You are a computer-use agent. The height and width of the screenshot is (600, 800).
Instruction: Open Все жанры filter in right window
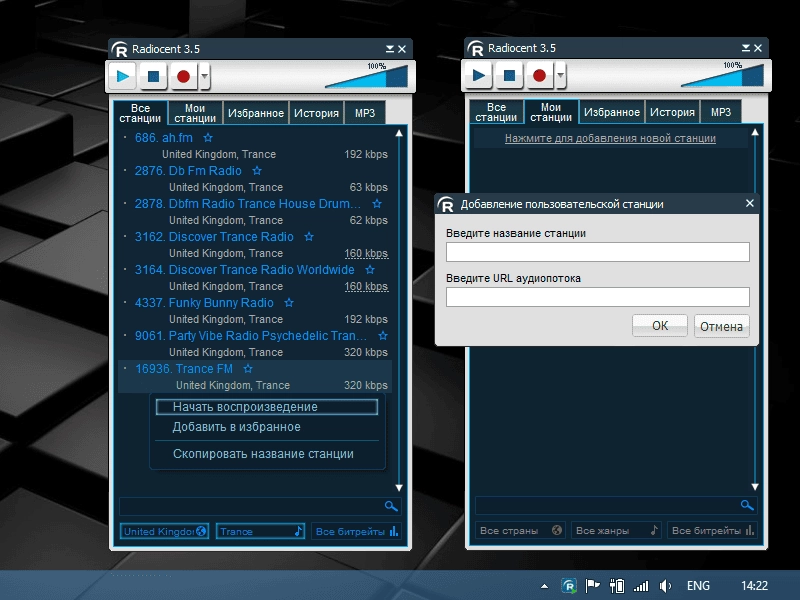click(x=616, y=530)
